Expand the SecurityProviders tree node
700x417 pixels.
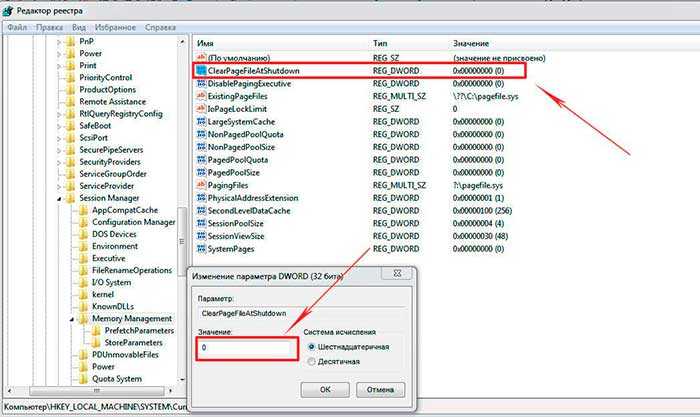59,163
